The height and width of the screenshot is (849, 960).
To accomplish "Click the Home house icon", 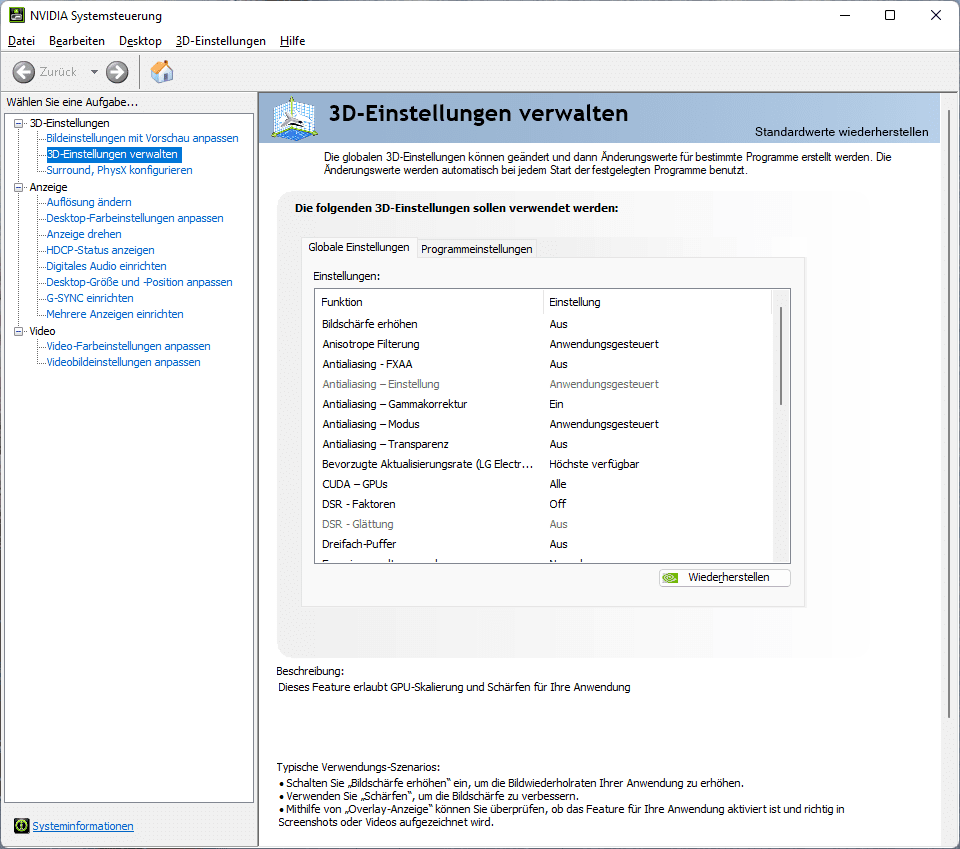I will (162, 72).
